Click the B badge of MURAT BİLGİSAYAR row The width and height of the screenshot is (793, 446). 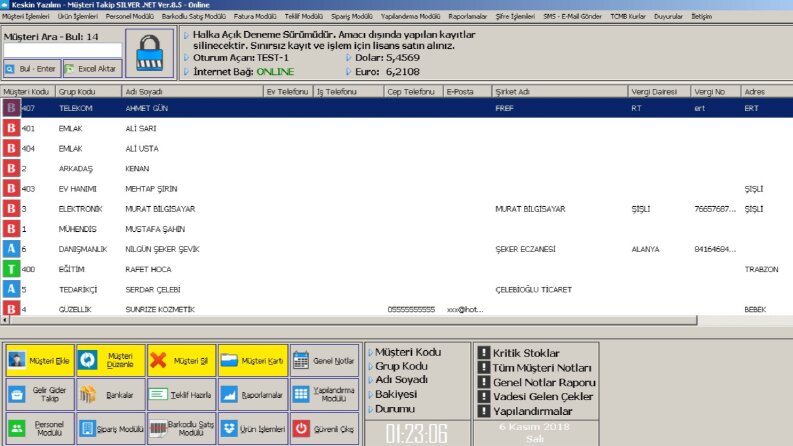click(11, 208)
